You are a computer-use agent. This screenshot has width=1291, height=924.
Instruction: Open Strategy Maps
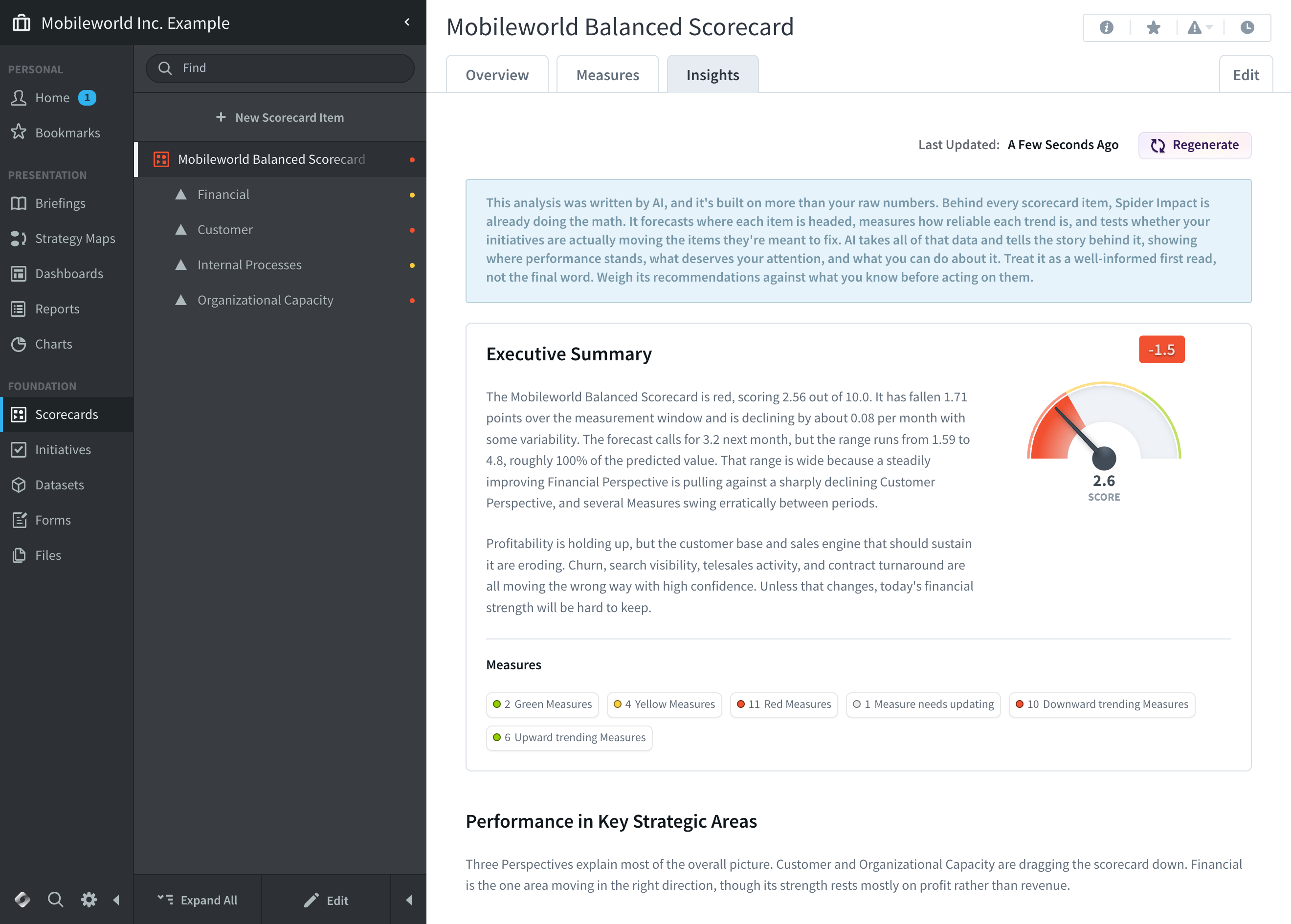coord(67,239)
